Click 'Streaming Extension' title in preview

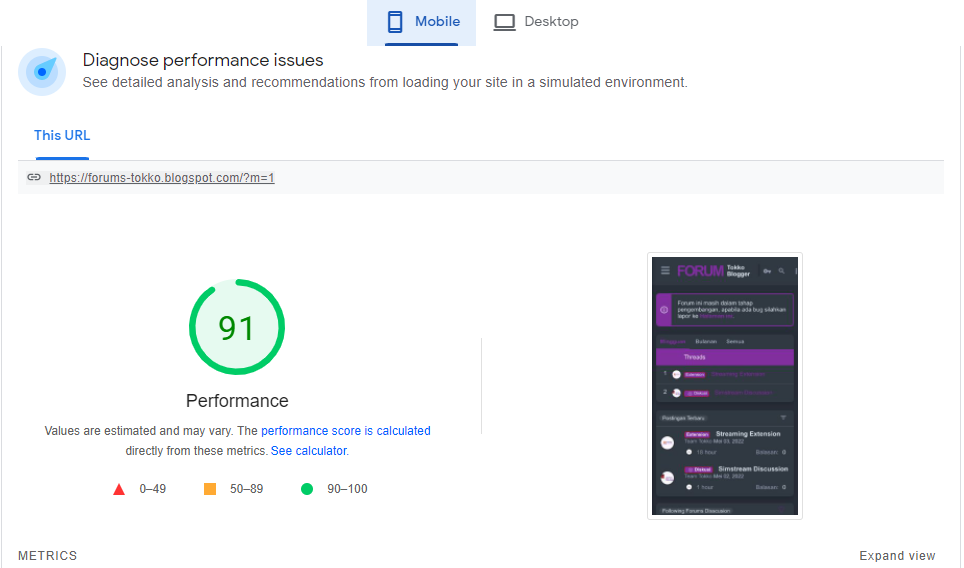[x=748, y=434]
